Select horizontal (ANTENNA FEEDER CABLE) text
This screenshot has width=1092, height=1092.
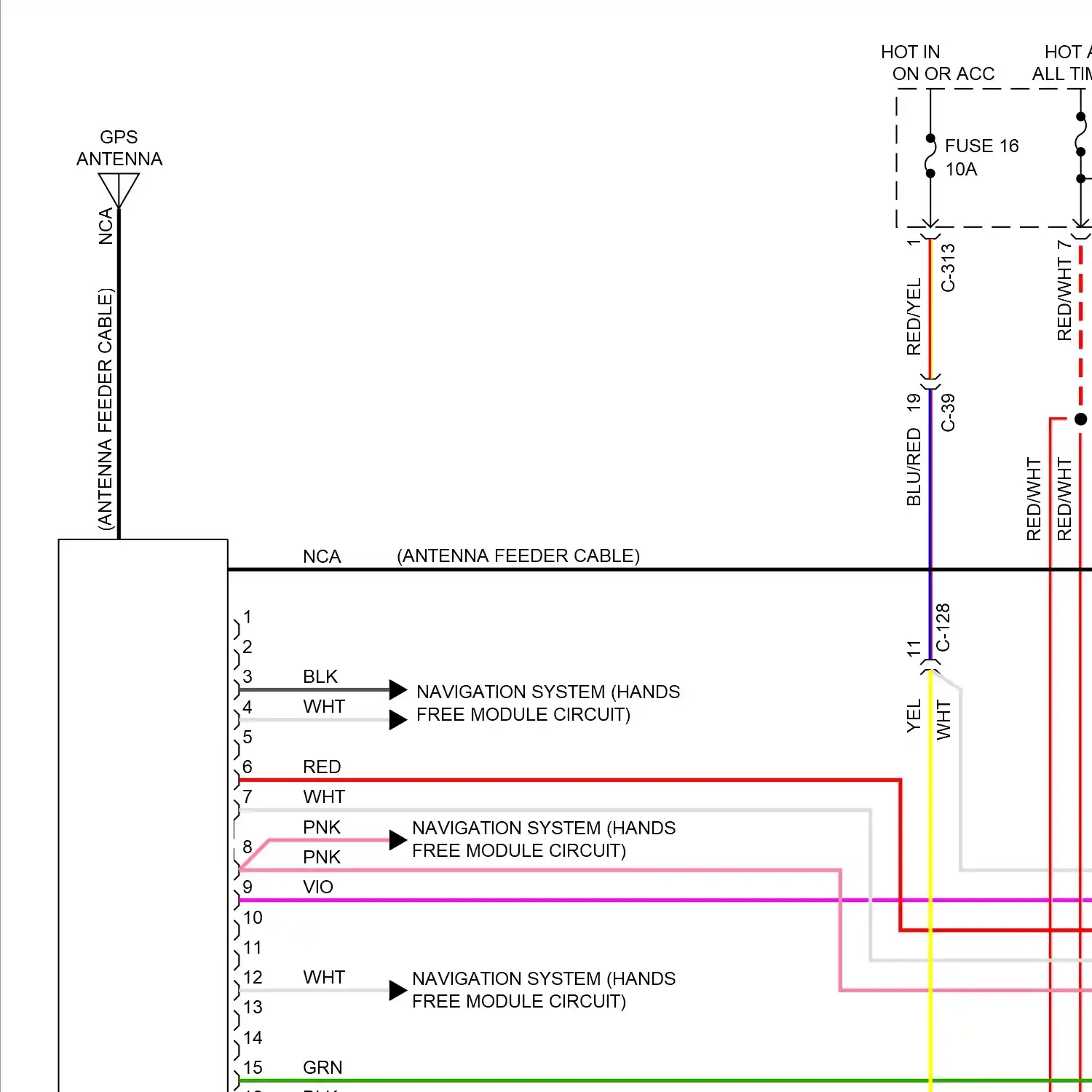(x=518, y=556)
